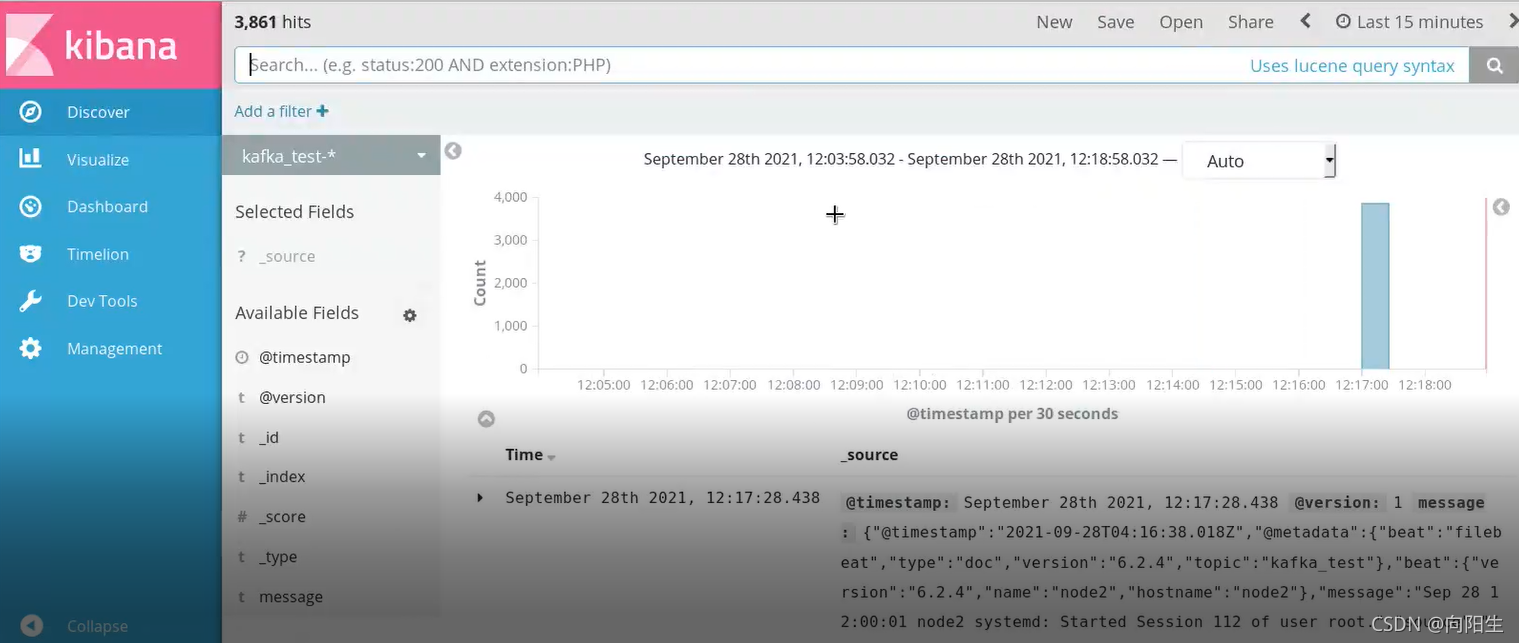
Task: Sort by the Time column arrow
Action: pos(551,457)
